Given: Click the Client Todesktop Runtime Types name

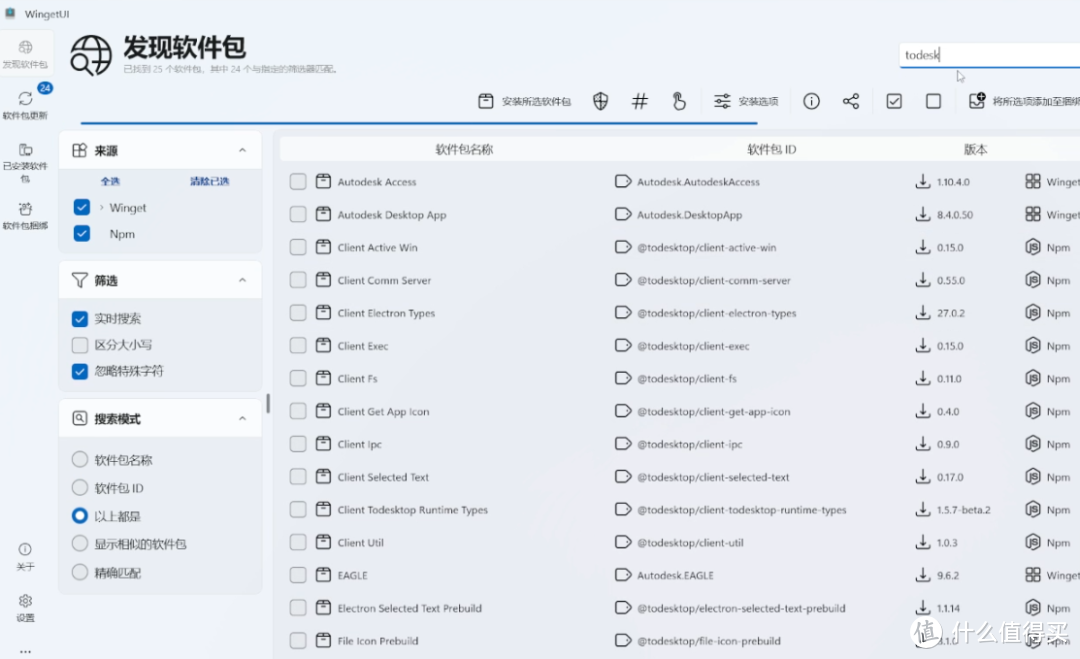Looking at the screenshot, I should [413, 510].
